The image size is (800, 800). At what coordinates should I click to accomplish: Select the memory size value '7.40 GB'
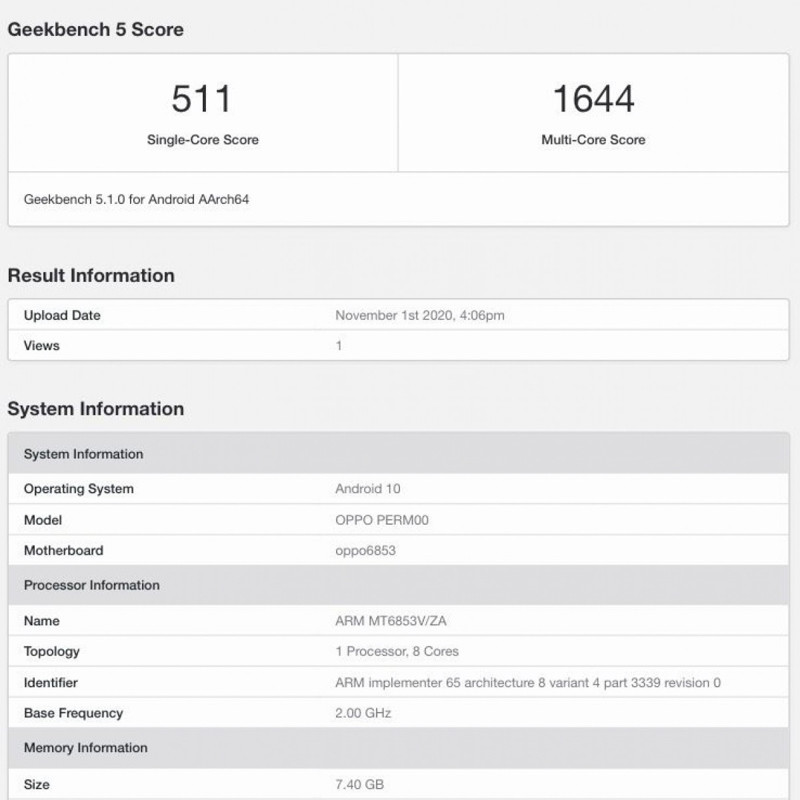[359, 784]
